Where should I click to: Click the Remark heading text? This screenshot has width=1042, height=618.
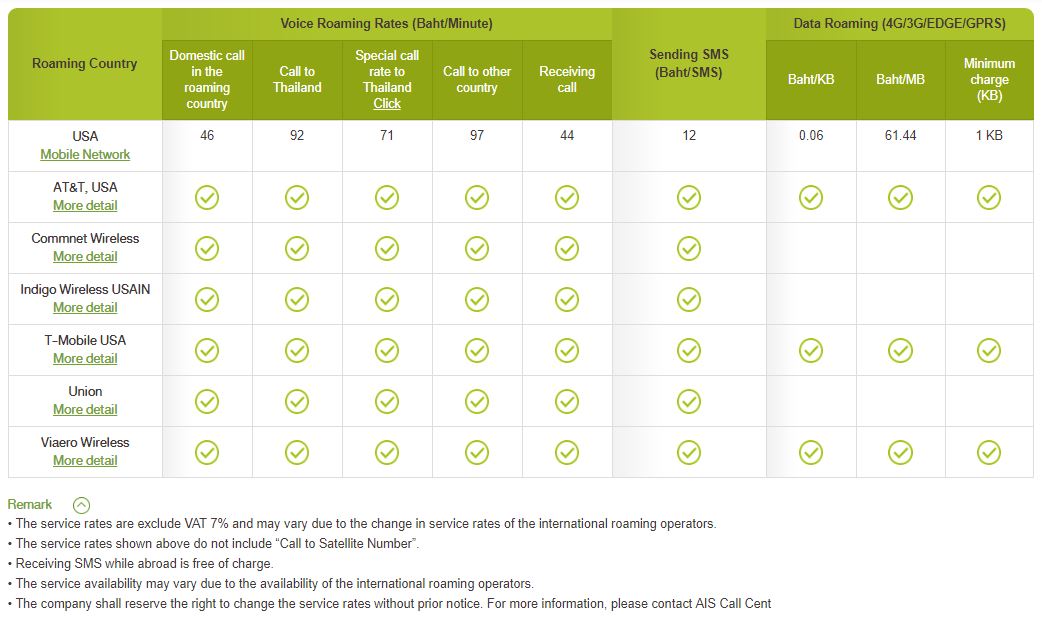tap(29, 504)
